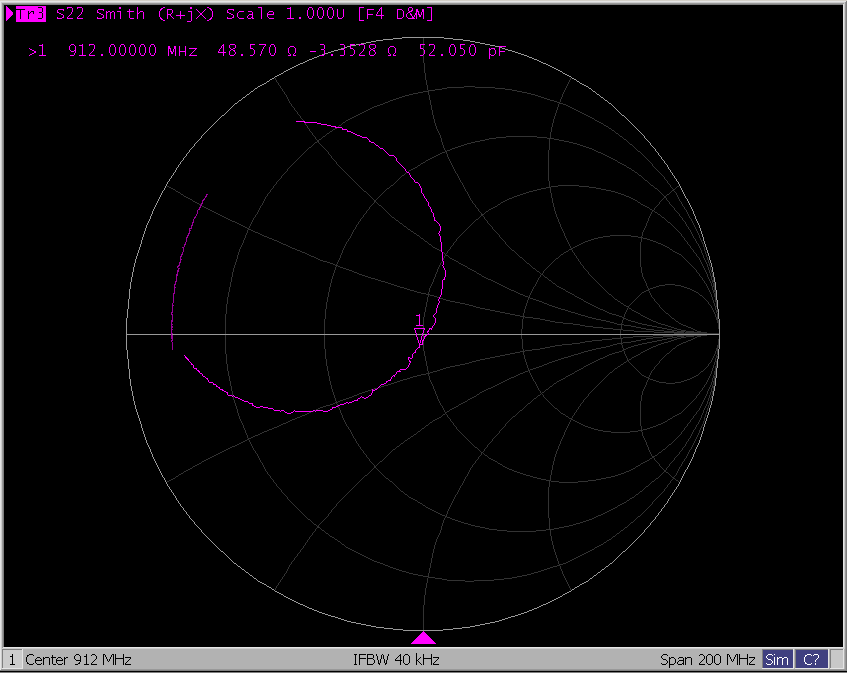847x673 pixels.
Task: Click the Center 912 MHz field
Action: [78, 660]
